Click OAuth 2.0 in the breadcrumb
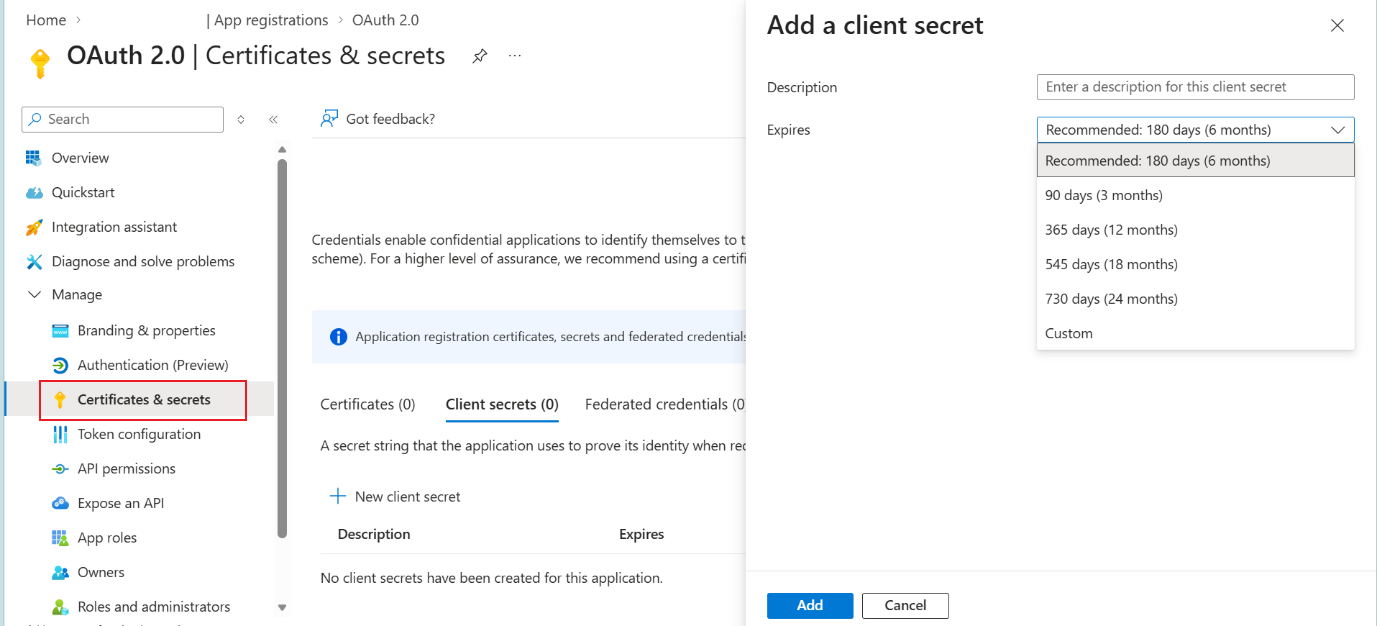This screenshot has height=626, width=1377. tap(385, 20)
